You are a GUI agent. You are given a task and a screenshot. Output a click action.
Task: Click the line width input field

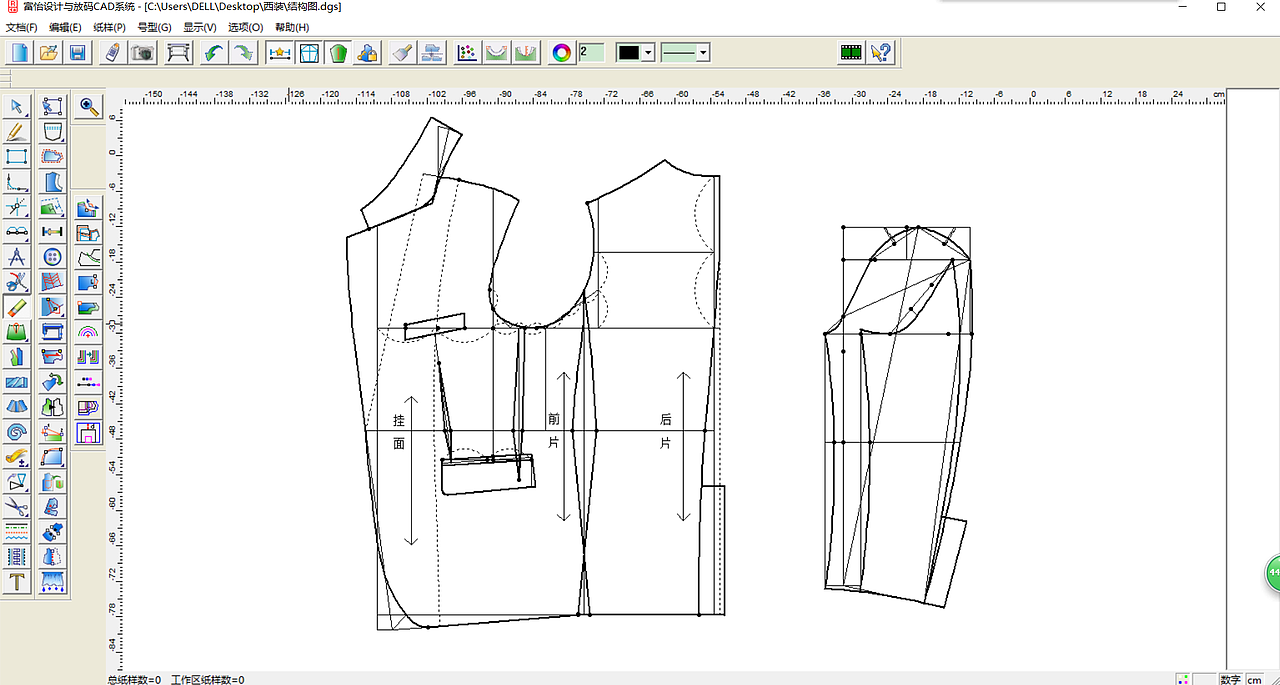pos(591,52)
